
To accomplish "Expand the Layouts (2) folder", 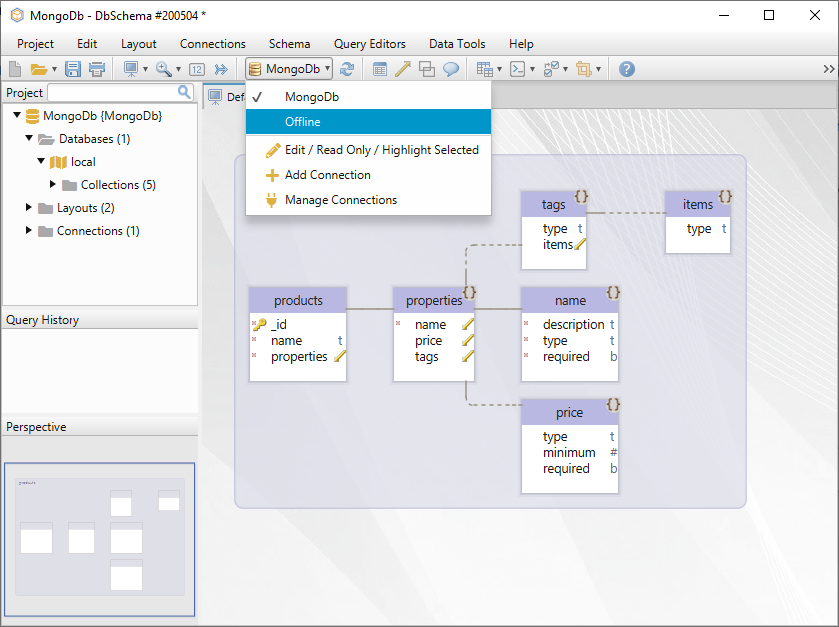I will point(30,208).
